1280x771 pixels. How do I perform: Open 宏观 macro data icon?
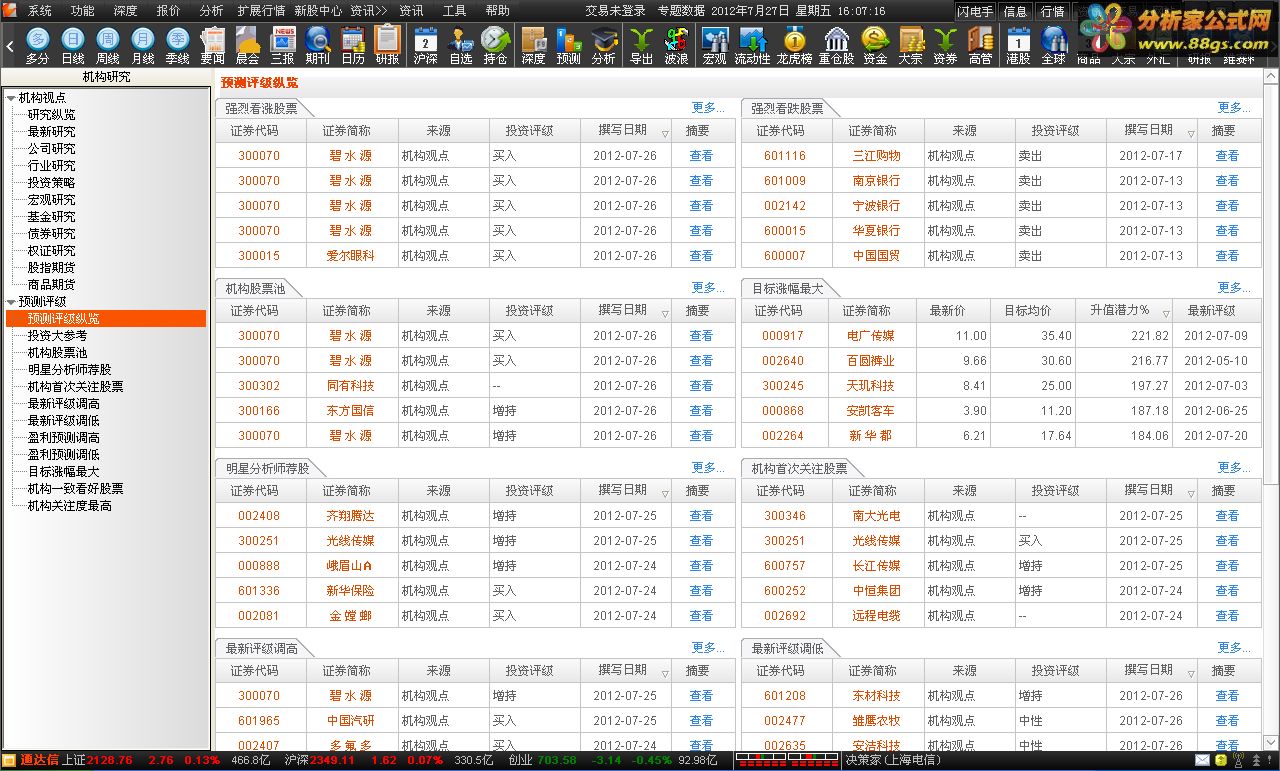715,45
